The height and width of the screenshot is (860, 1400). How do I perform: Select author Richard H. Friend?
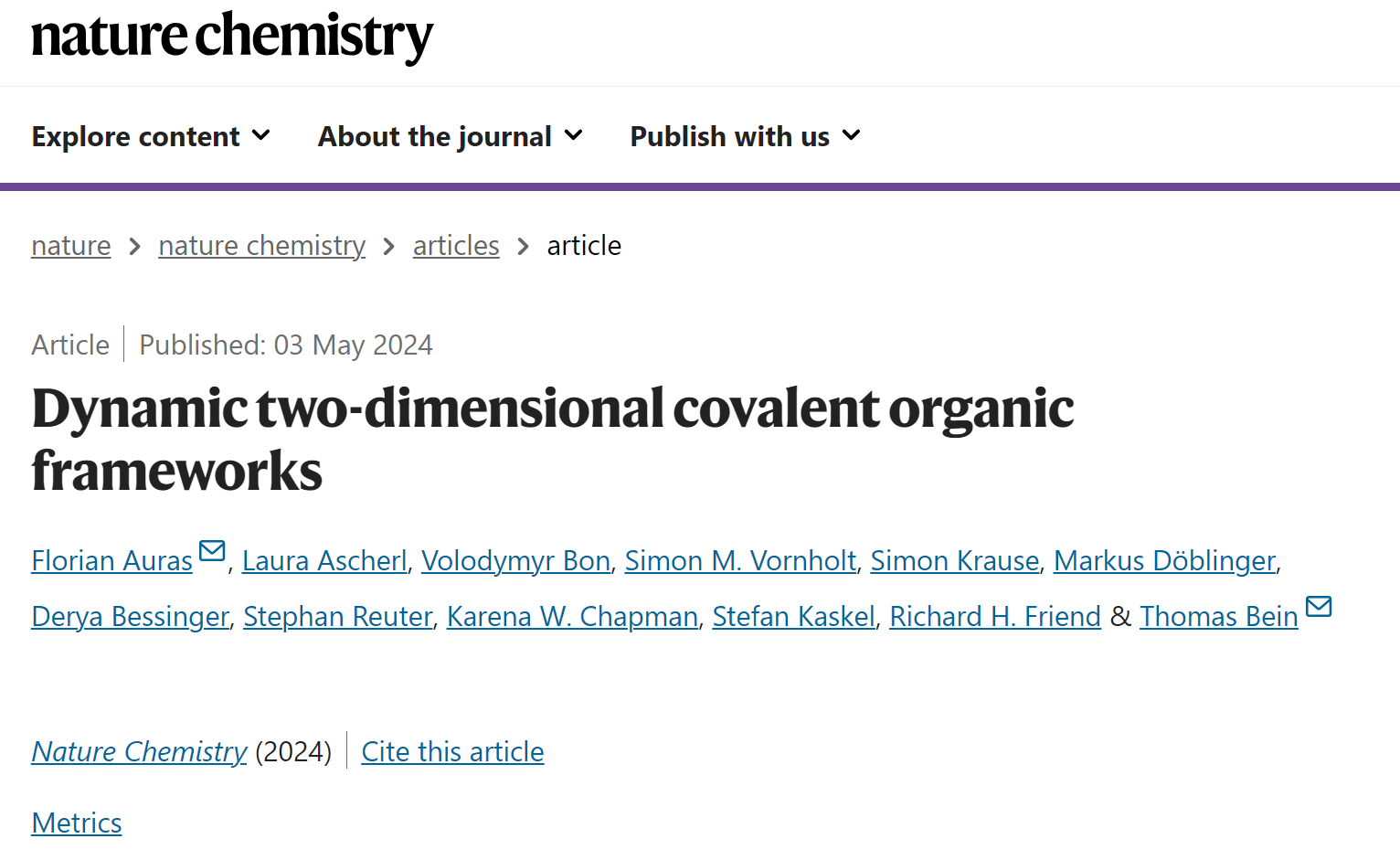point(995,616)
